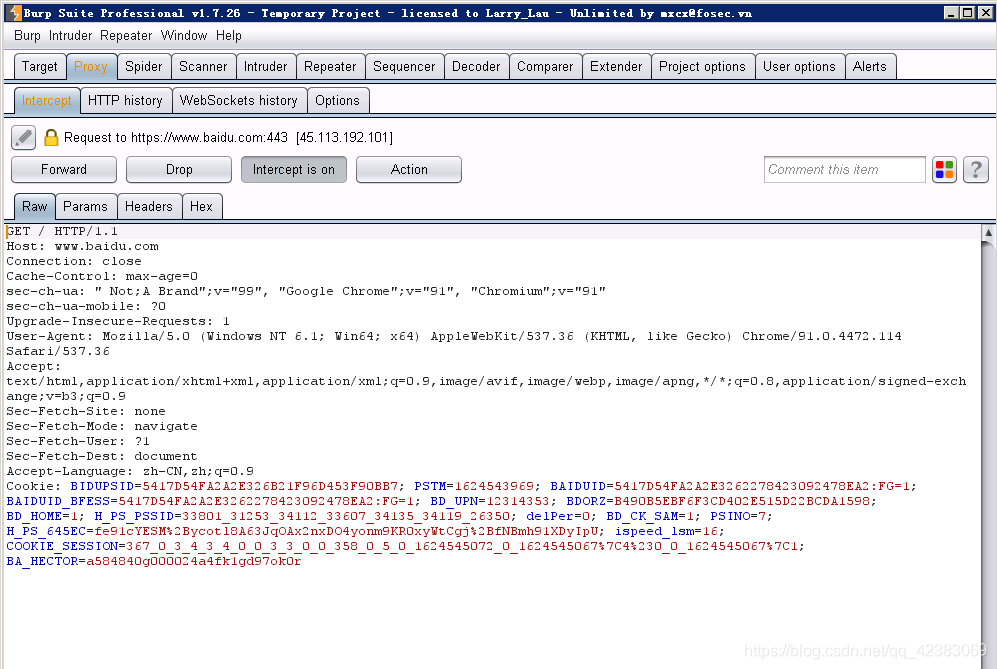
Task: Click the BA_HECTOR cookie name
Action: 42,562
